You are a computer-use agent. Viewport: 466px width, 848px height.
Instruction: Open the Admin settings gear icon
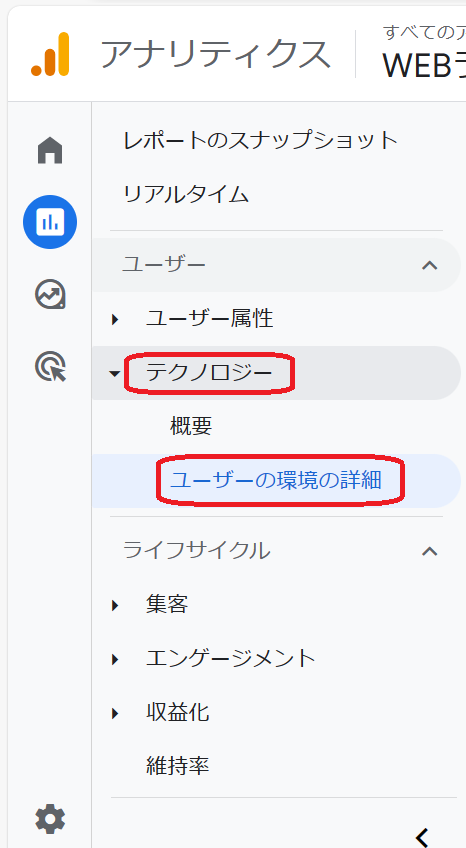coord(50,819)
